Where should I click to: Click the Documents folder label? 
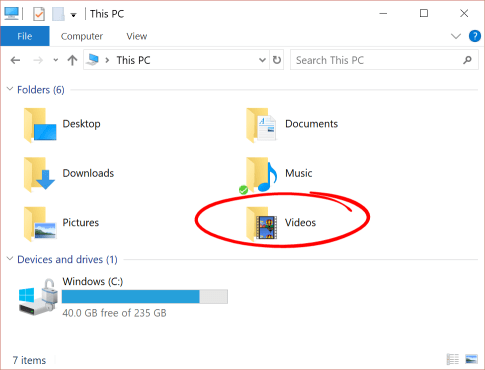pyautogui.click(x=311, y=124)
